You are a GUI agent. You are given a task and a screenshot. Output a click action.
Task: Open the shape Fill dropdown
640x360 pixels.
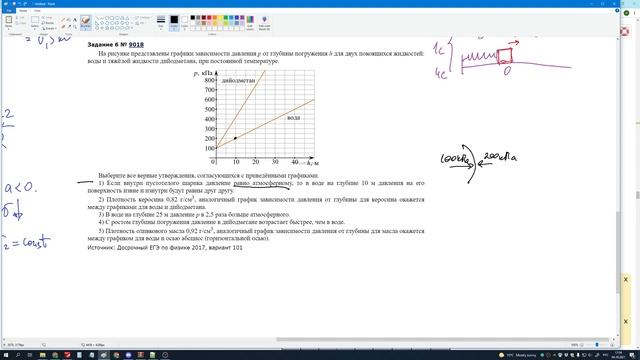tap(139, 23)
